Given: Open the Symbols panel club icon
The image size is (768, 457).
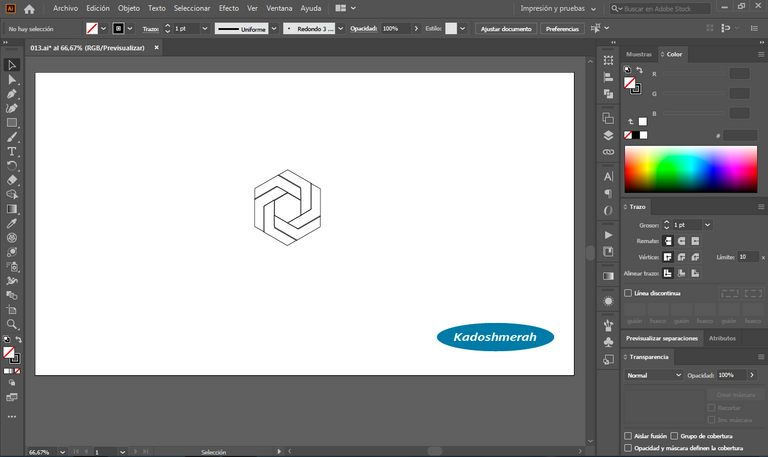Looking at the screenshot, I should click(x=608, y=342).
